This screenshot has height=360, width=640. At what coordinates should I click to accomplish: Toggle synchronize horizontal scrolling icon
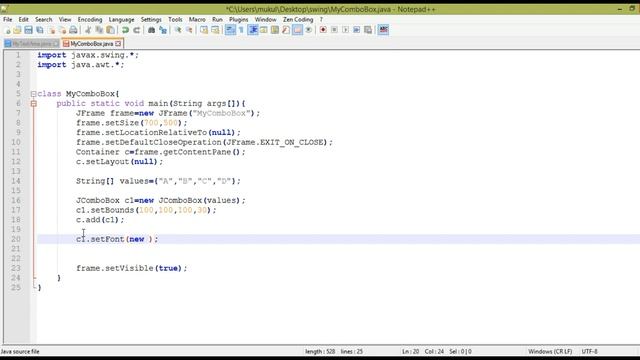coord(215,30)
